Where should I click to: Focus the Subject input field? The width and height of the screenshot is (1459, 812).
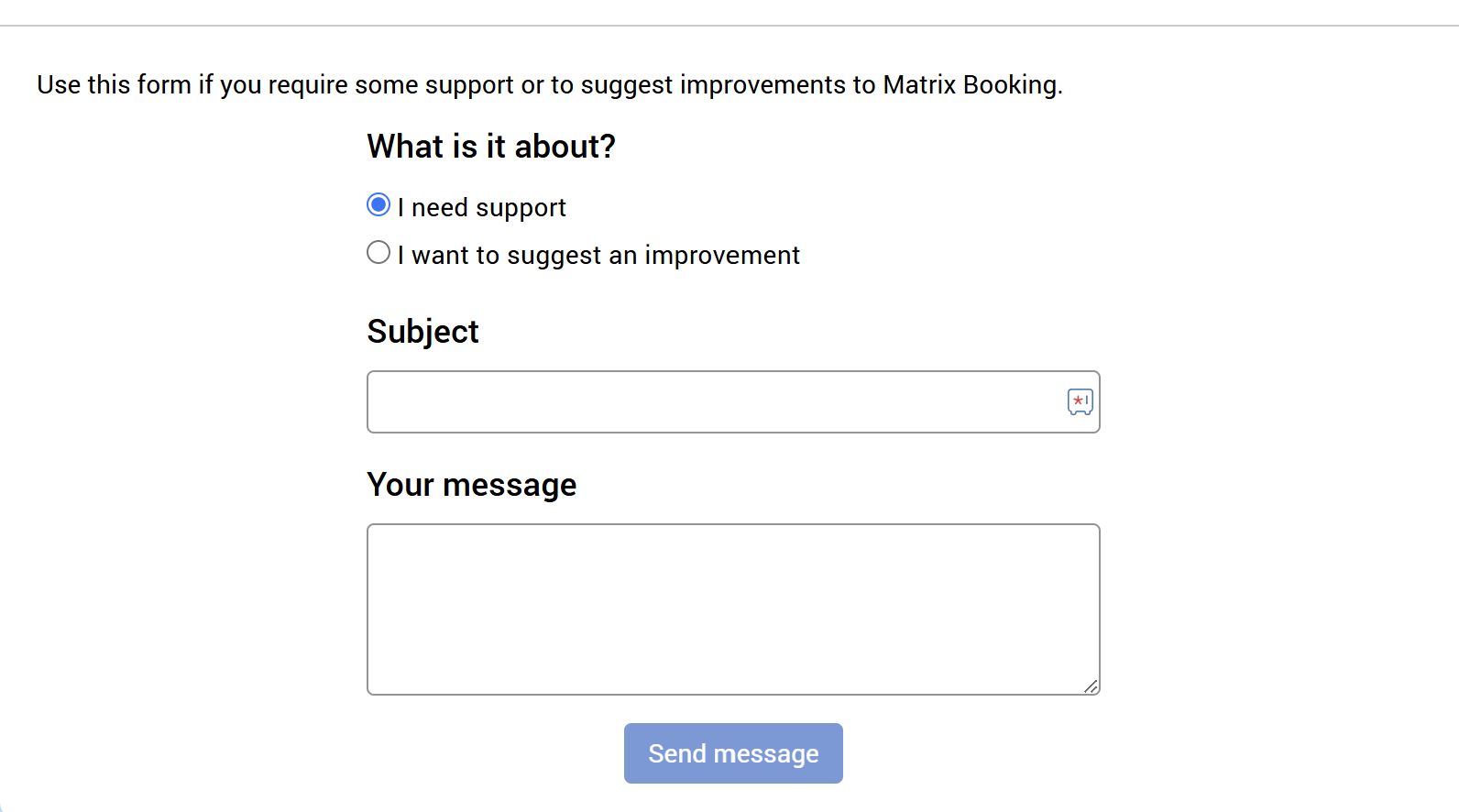tap(715, 402)
